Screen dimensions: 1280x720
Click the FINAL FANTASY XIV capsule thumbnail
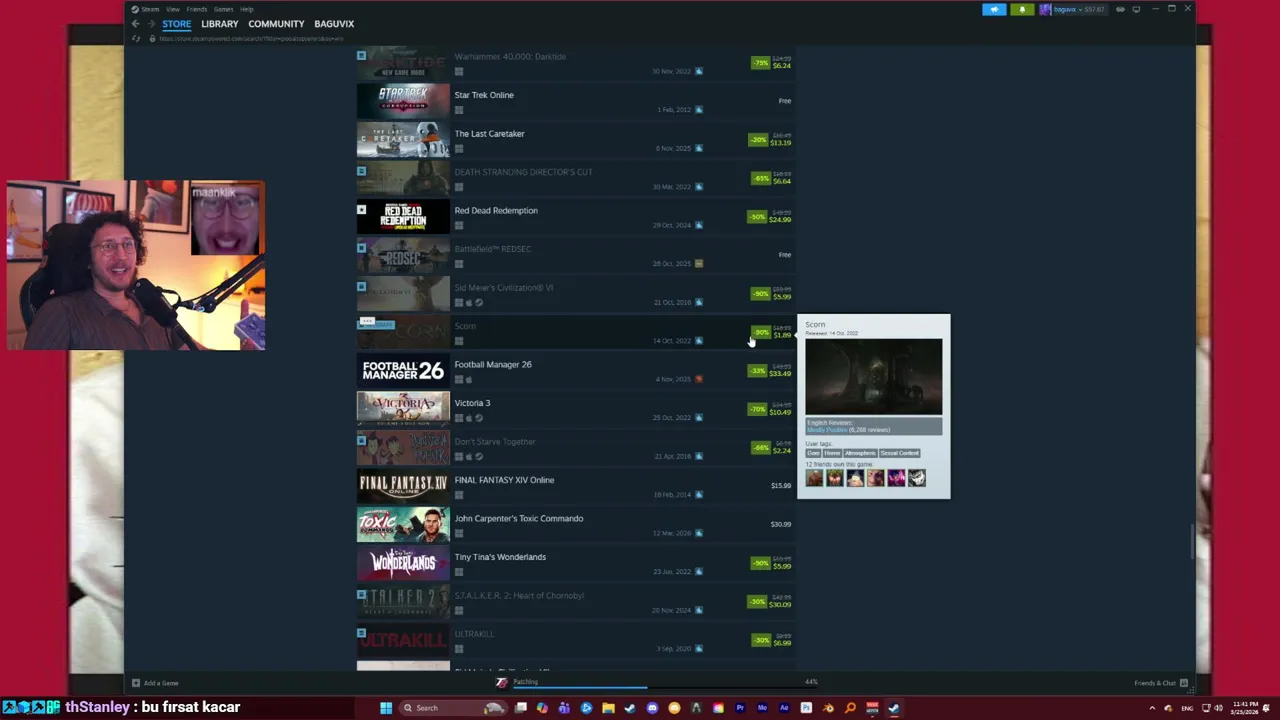[403, 486]
